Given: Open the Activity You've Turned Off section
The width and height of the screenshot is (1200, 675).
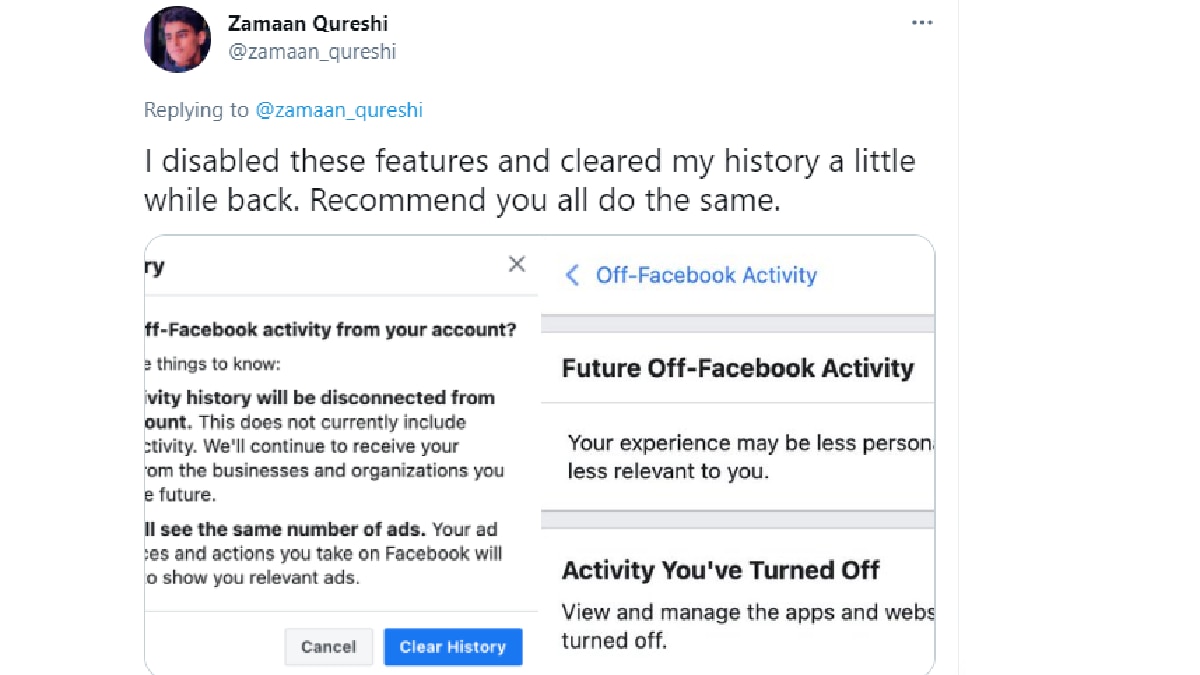Looking at the screenshot, I should tap(720, 571).
